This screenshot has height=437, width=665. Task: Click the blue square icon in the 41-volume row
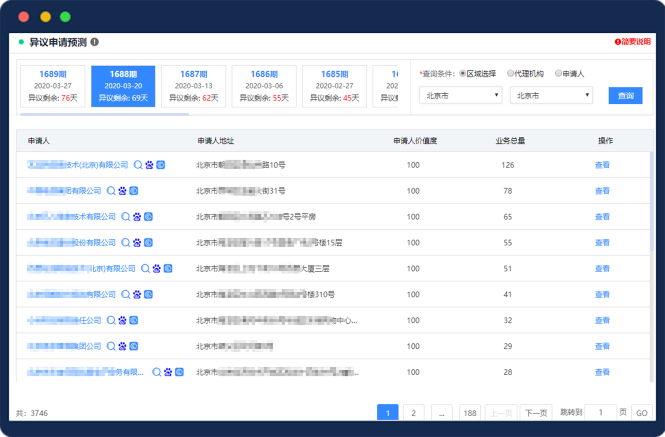148,294
